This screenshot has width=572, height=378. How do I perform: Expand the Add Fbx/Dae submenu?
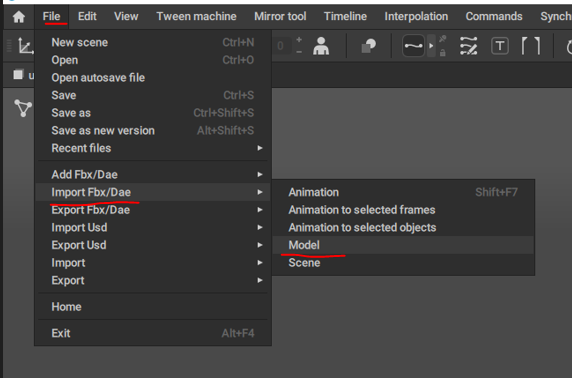tap(153, 174)
